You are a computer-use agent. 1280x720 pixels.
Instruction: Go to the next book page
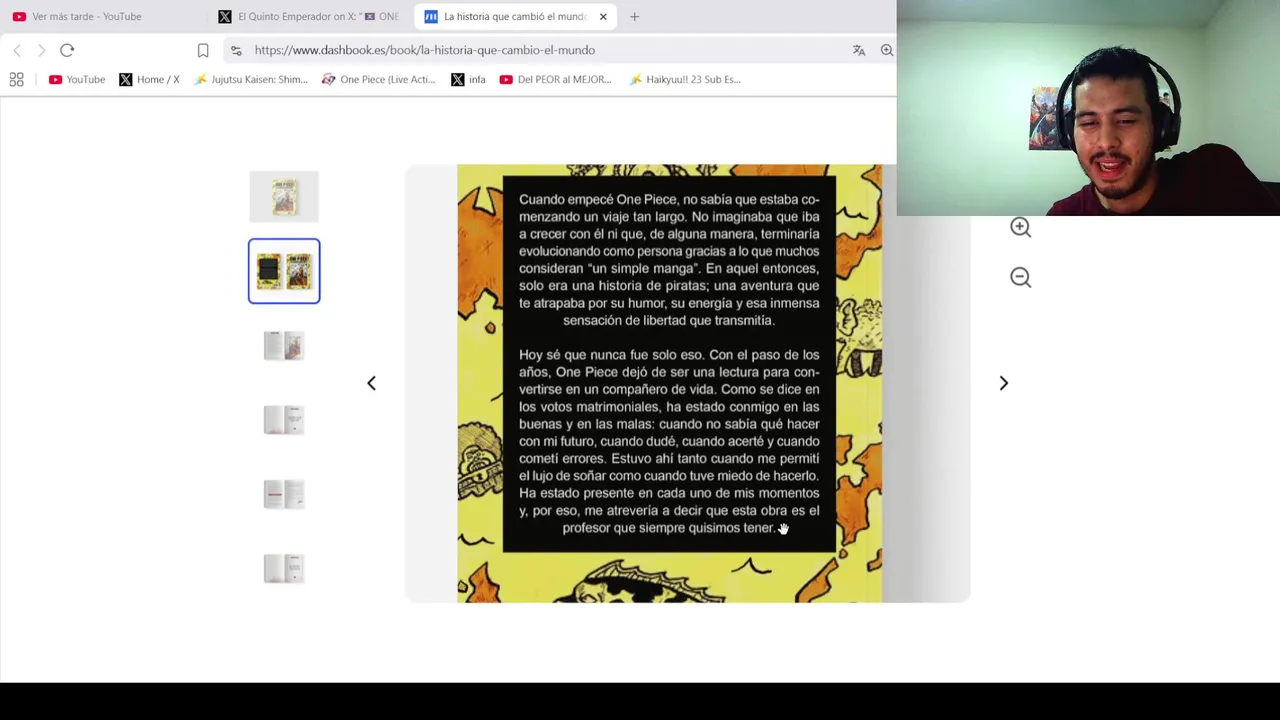coord(1004,383)
